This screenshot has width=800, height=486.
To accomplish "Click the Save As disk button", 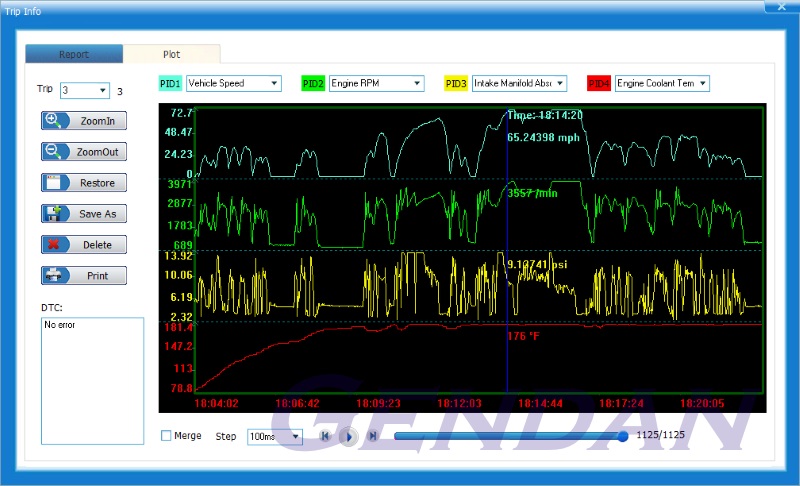I will 84,214.
